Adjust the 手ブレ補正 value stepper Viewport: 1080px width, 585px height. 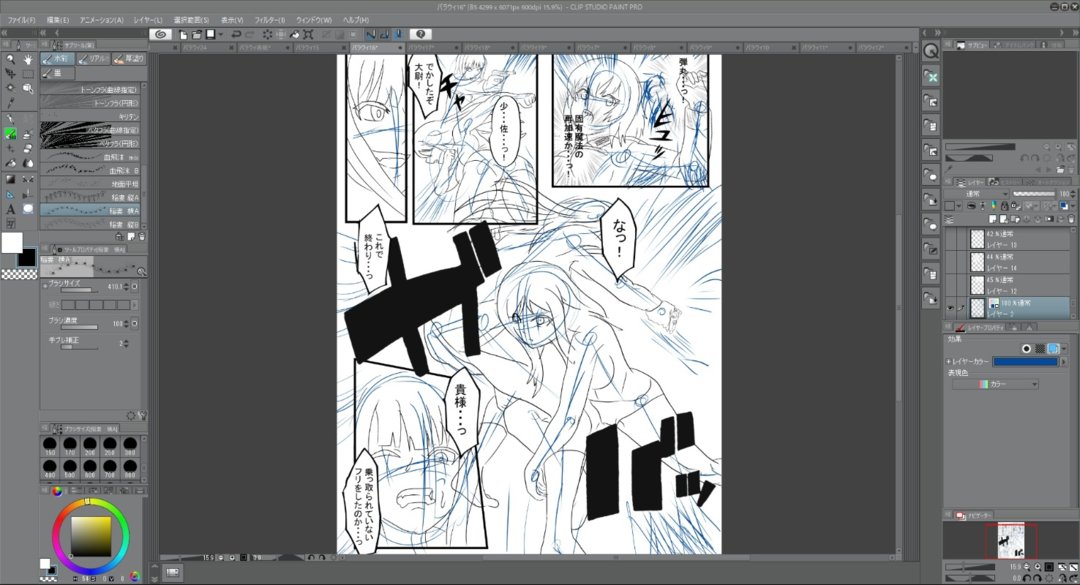pos(125,342)
